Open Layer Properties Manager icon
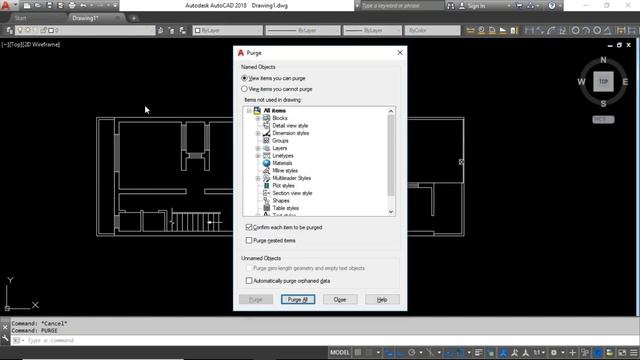The image size is (640, 360). pos(9,30)
